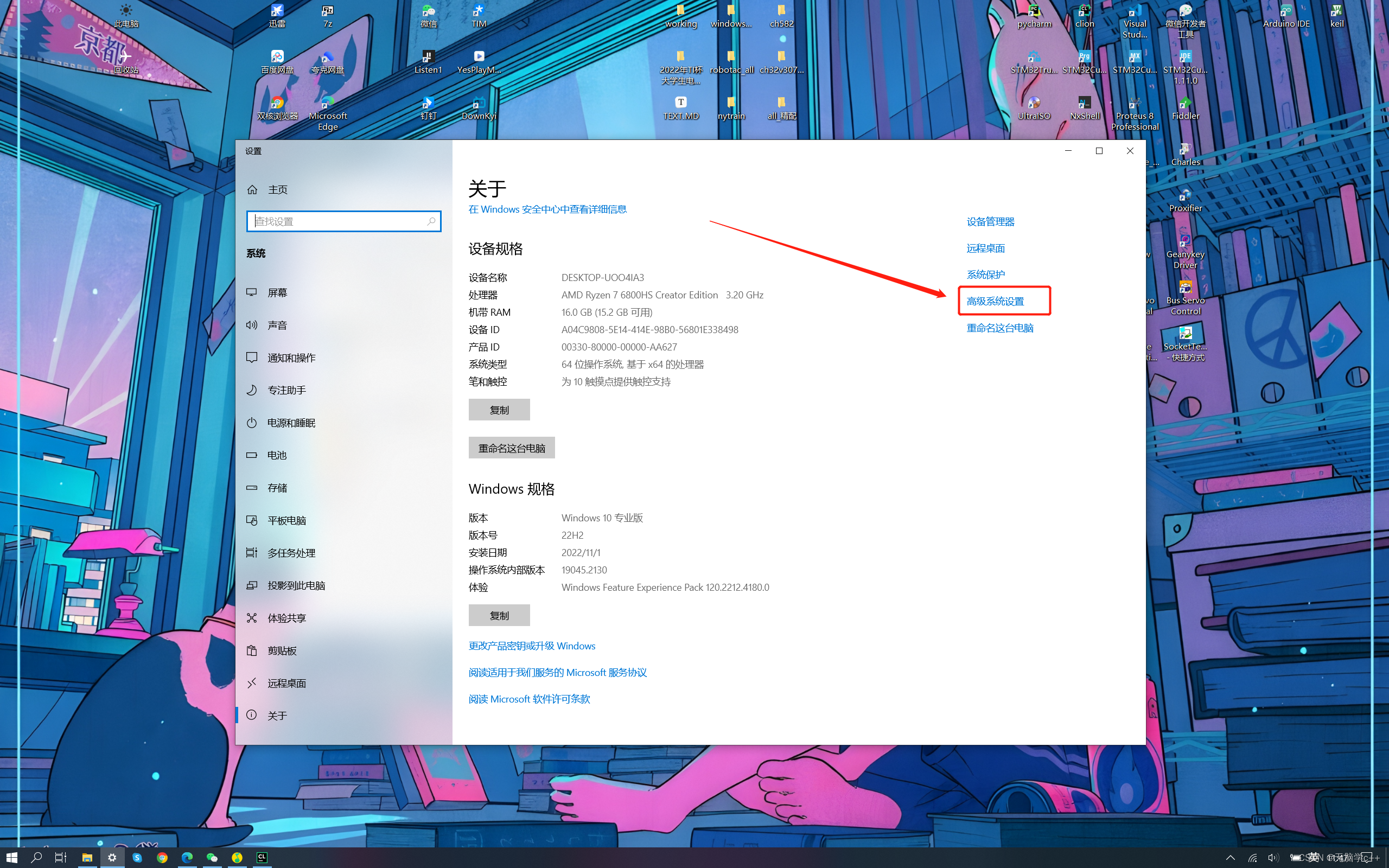
Task: Copy device specs with the first 复制 button
Action: [x=499, y=410]
